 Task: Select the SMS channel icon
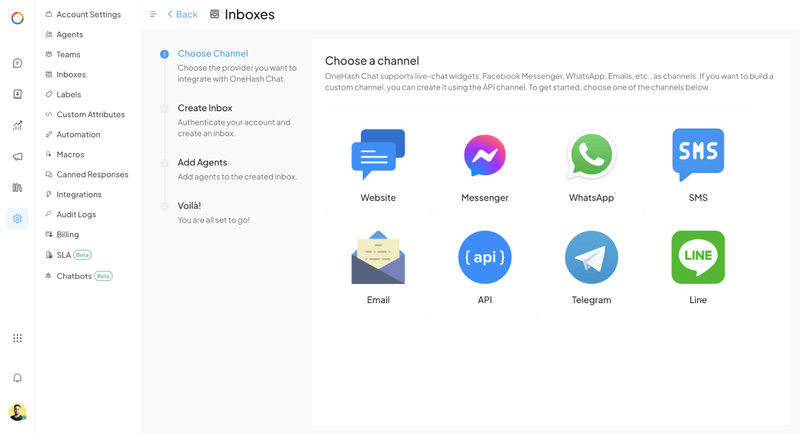coord(698,155)
